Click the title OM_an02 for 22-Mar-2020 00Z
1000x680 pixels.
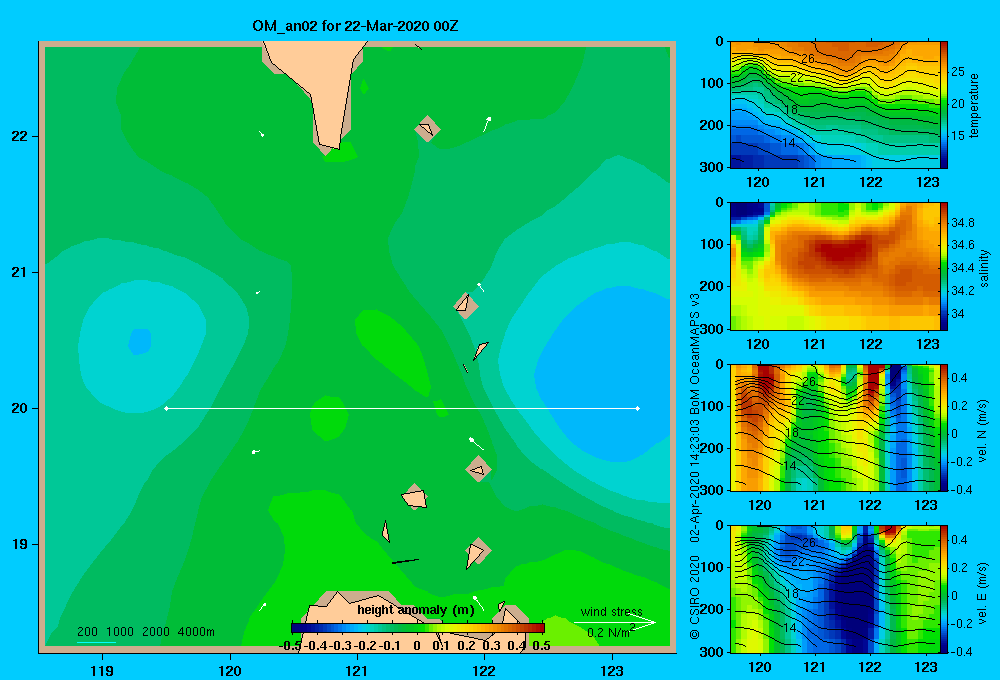[x=355, y=26]
